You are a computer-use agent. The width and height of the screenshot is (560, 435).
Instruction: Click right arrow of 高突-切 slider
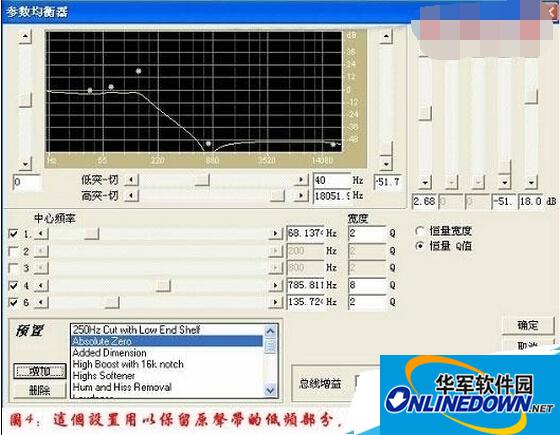click(301, 196)
